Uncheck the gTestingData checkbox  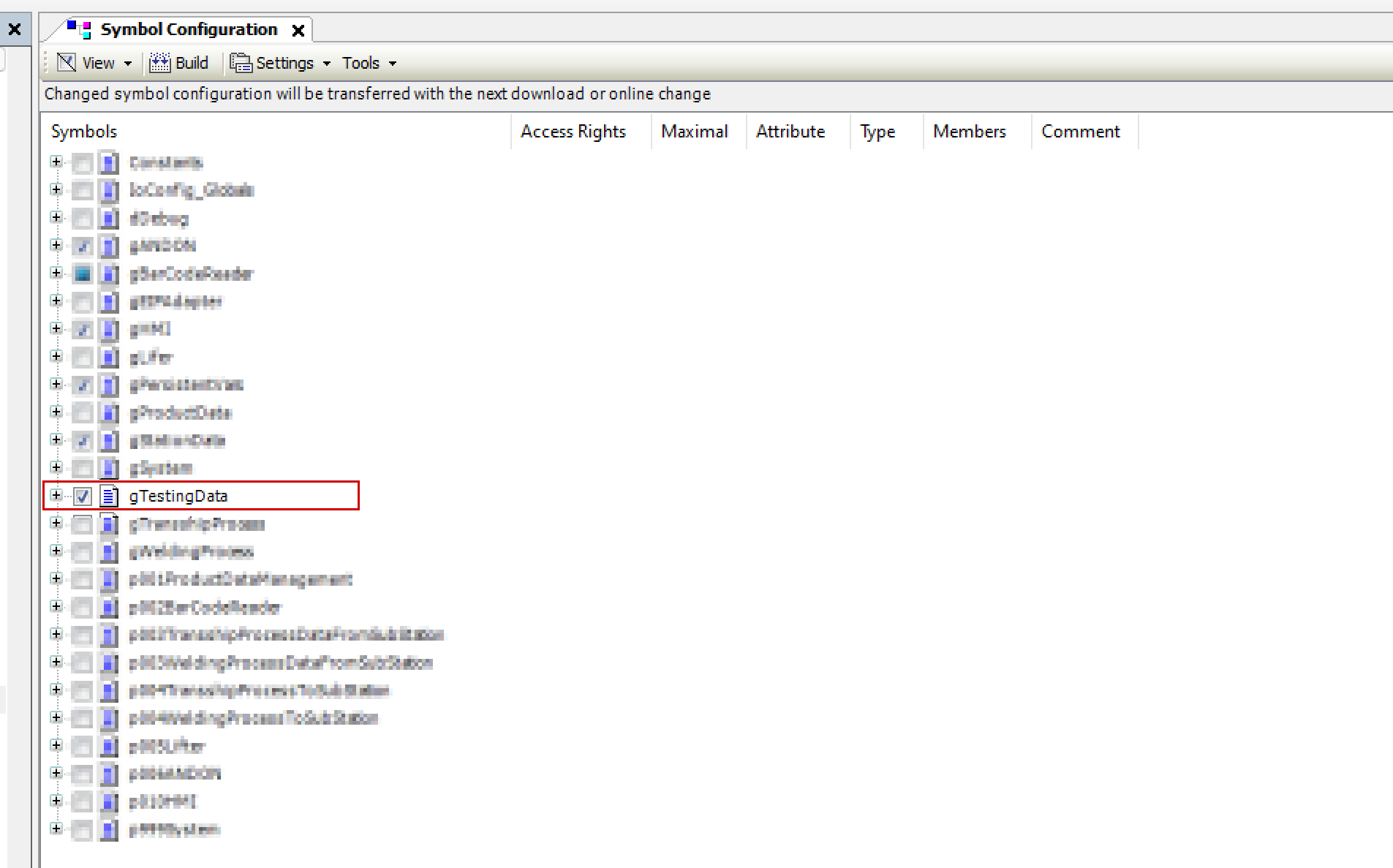tap(83, 497)
